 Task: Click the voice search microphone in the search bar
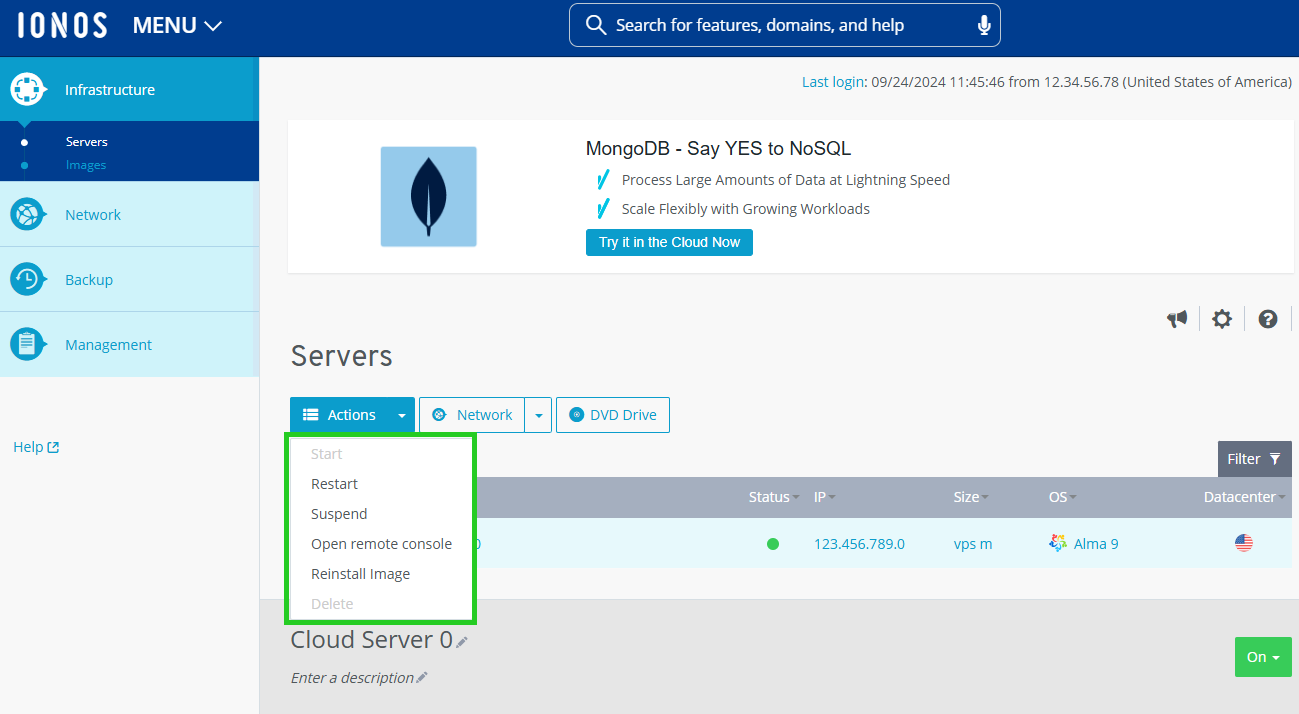(983, 24)
